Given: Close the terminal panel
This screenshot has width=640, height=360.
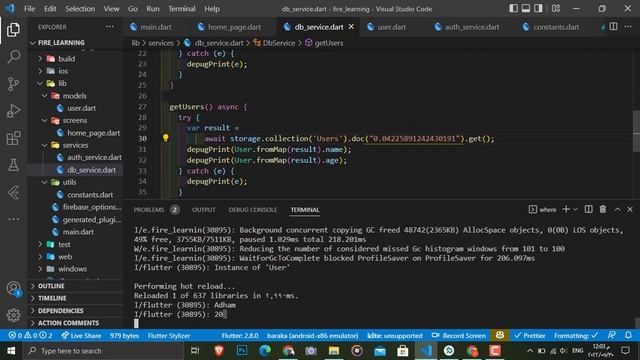Looking at the screenshot, I should [630, 209].
